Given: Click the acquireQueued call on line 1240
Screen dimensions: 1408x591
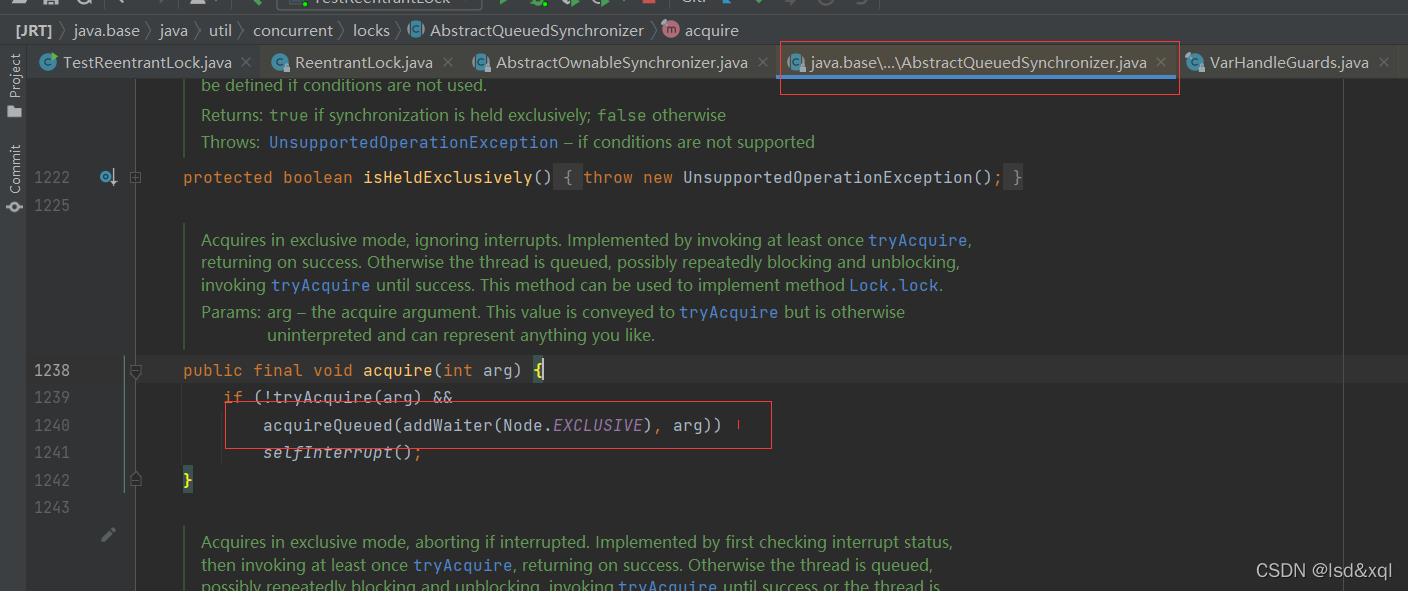Looking at the screenshot, I should (328, 425).
